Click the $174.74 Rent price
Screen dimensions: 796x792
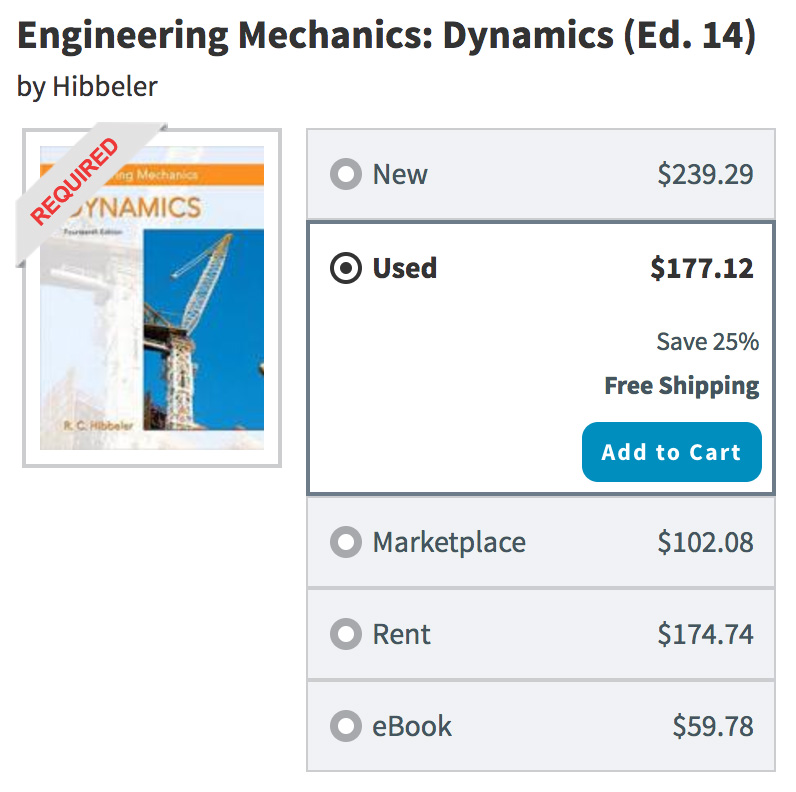(x=705, y=635)
